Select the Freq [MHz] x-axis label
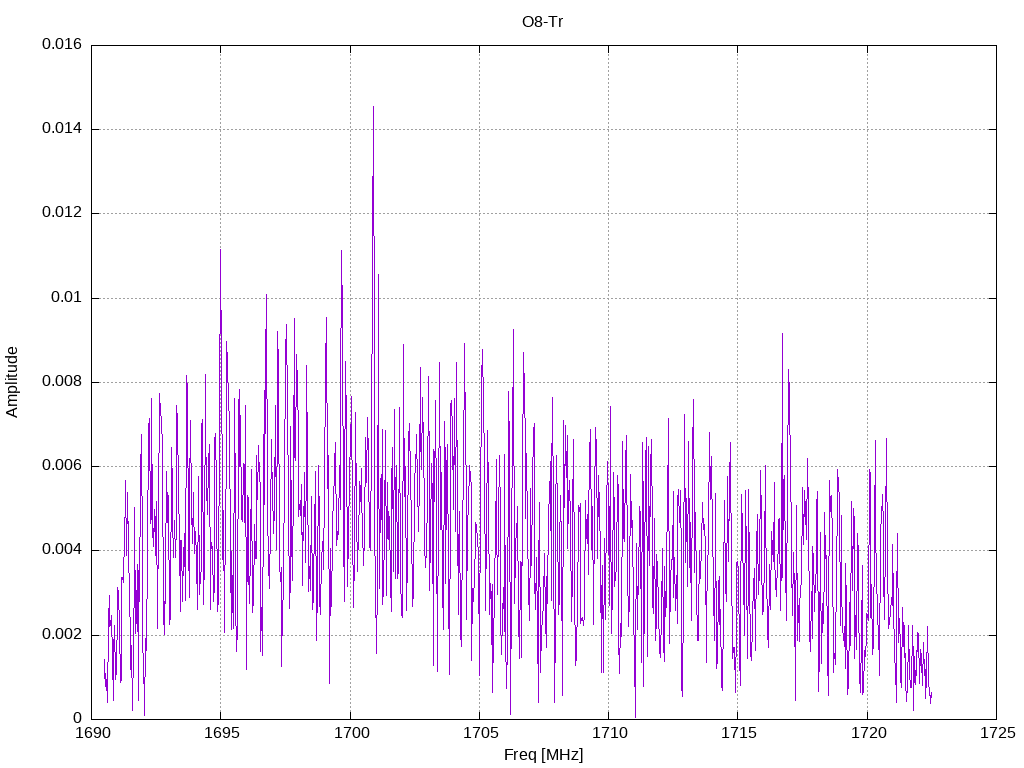This screenshot has width=1024, height=768. coord(543,755)
